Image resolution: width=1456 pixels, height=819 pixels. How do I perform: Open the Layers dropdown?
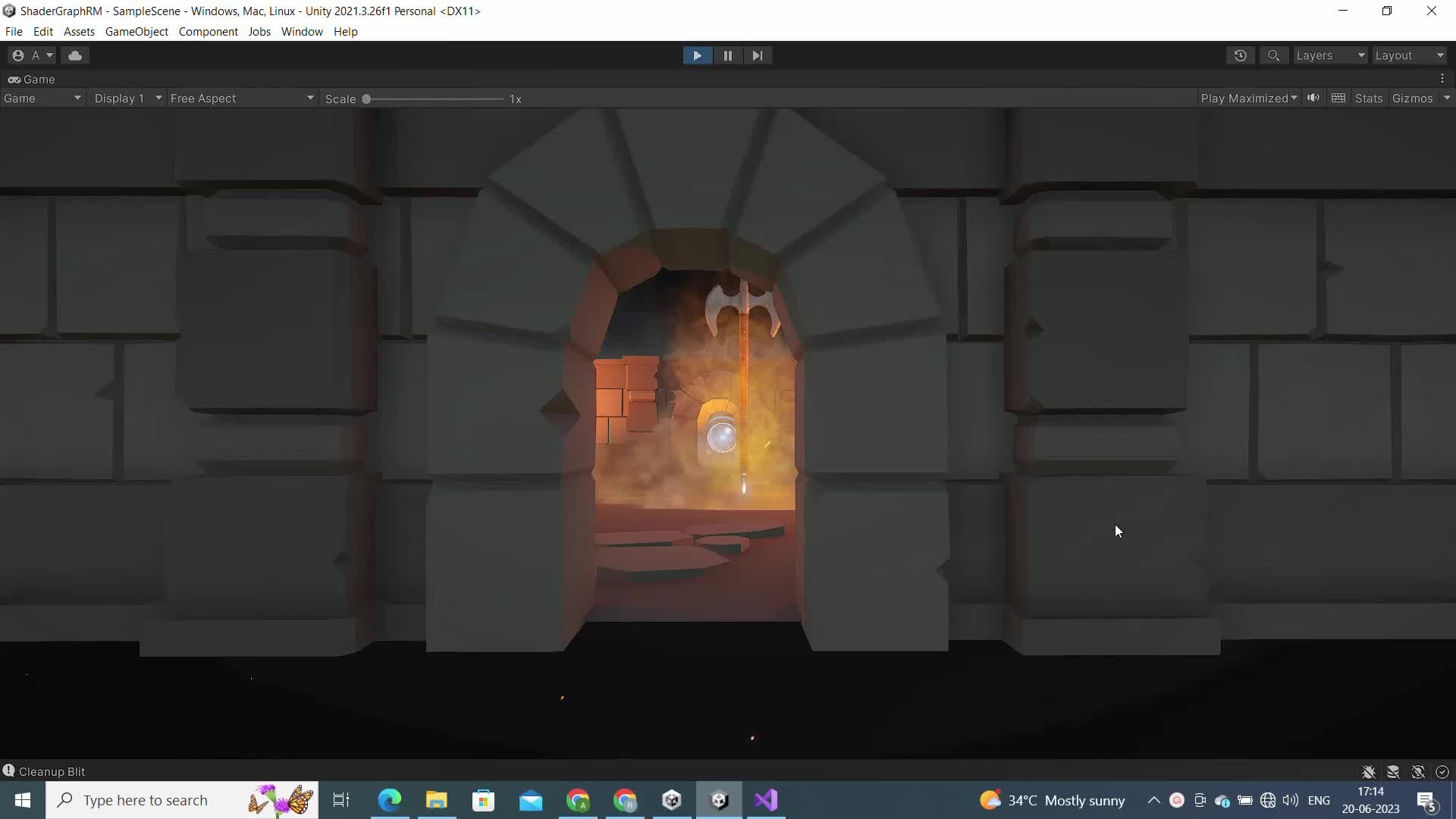pos(1329,55)
